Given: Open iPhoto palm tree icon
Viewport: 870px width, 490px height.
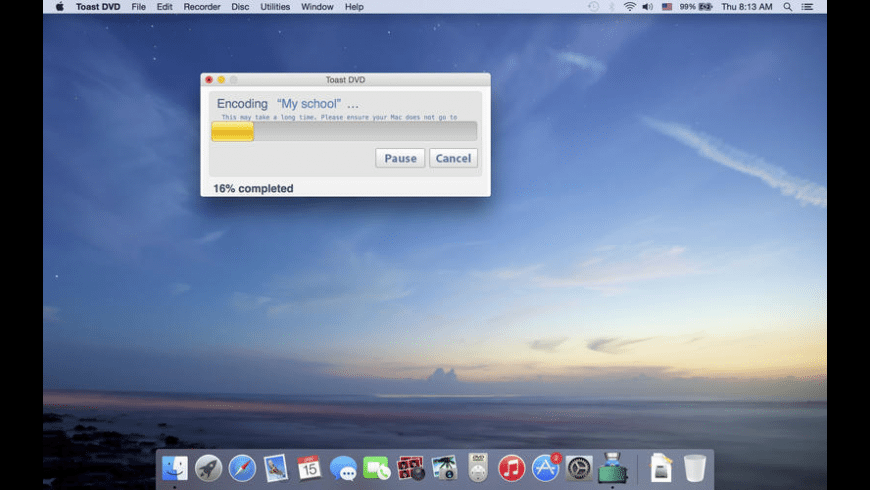Looking at the screenshot, I should click(x=444, y=468).
